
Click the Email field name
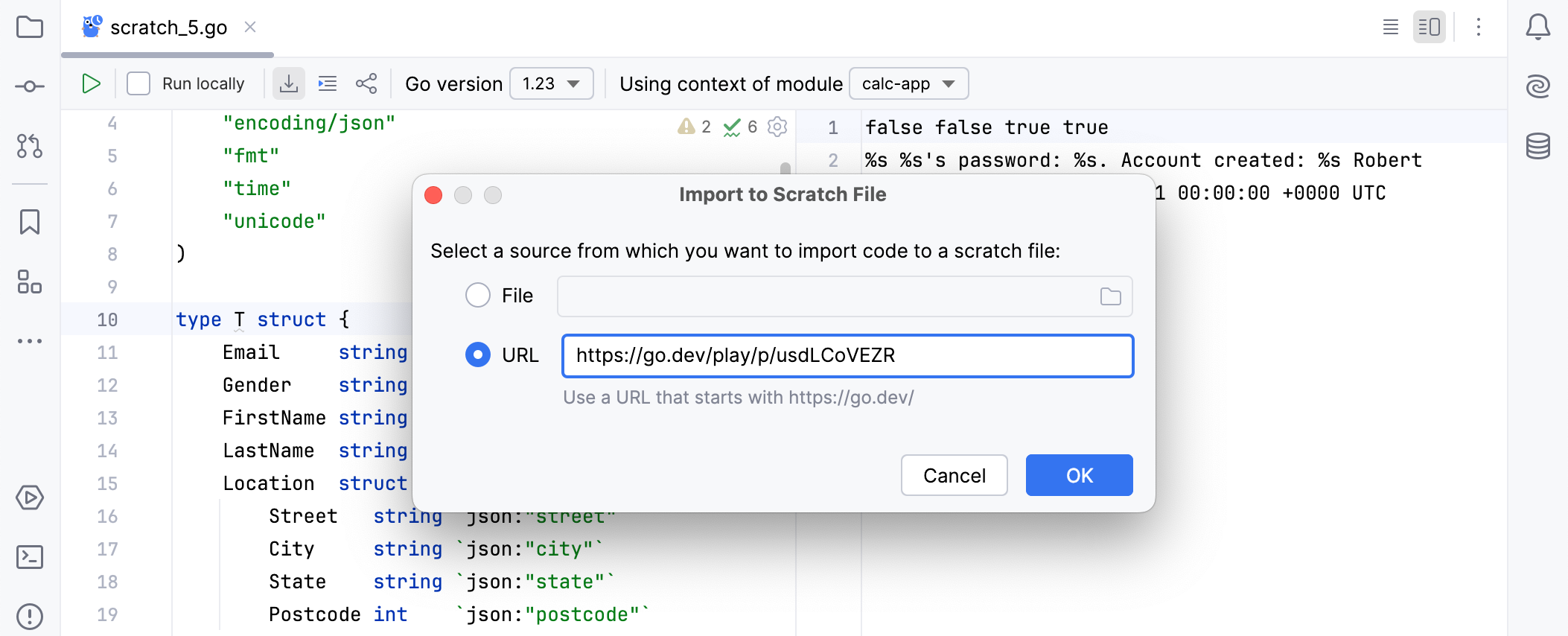click(251, 352)
